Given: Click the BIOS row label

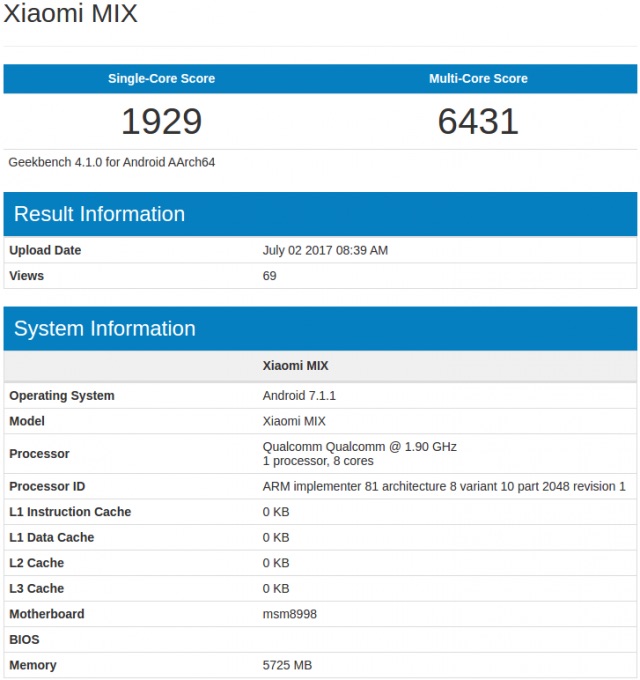Looking at the screenshot, I should point(24,640).
